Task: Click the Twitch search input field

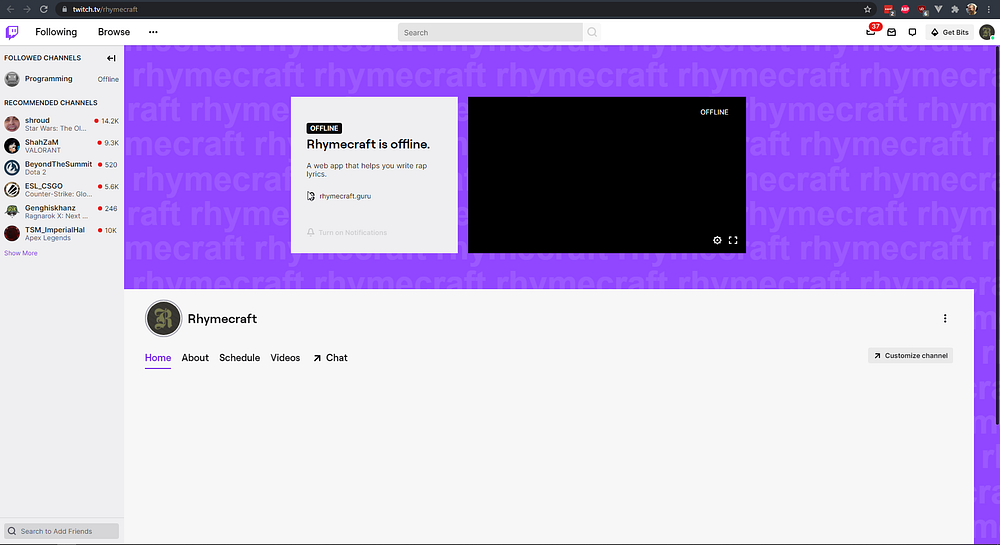Action: pyautogui.click(x=490, y=33)
